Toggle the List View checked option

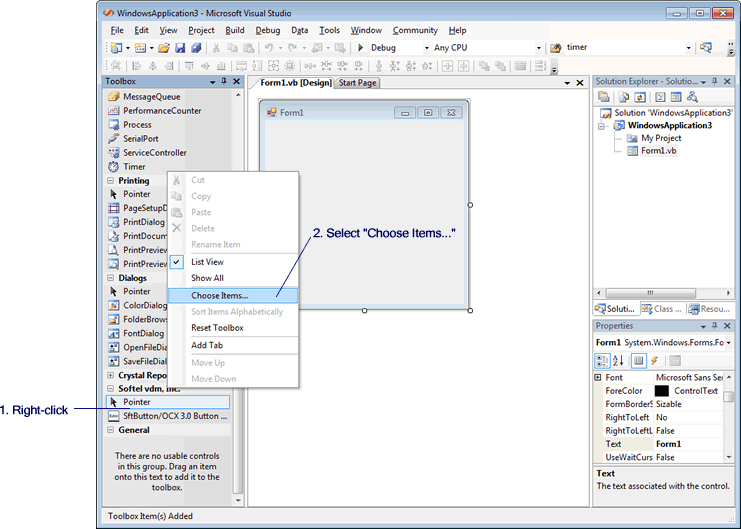click(x=207, y=262)
